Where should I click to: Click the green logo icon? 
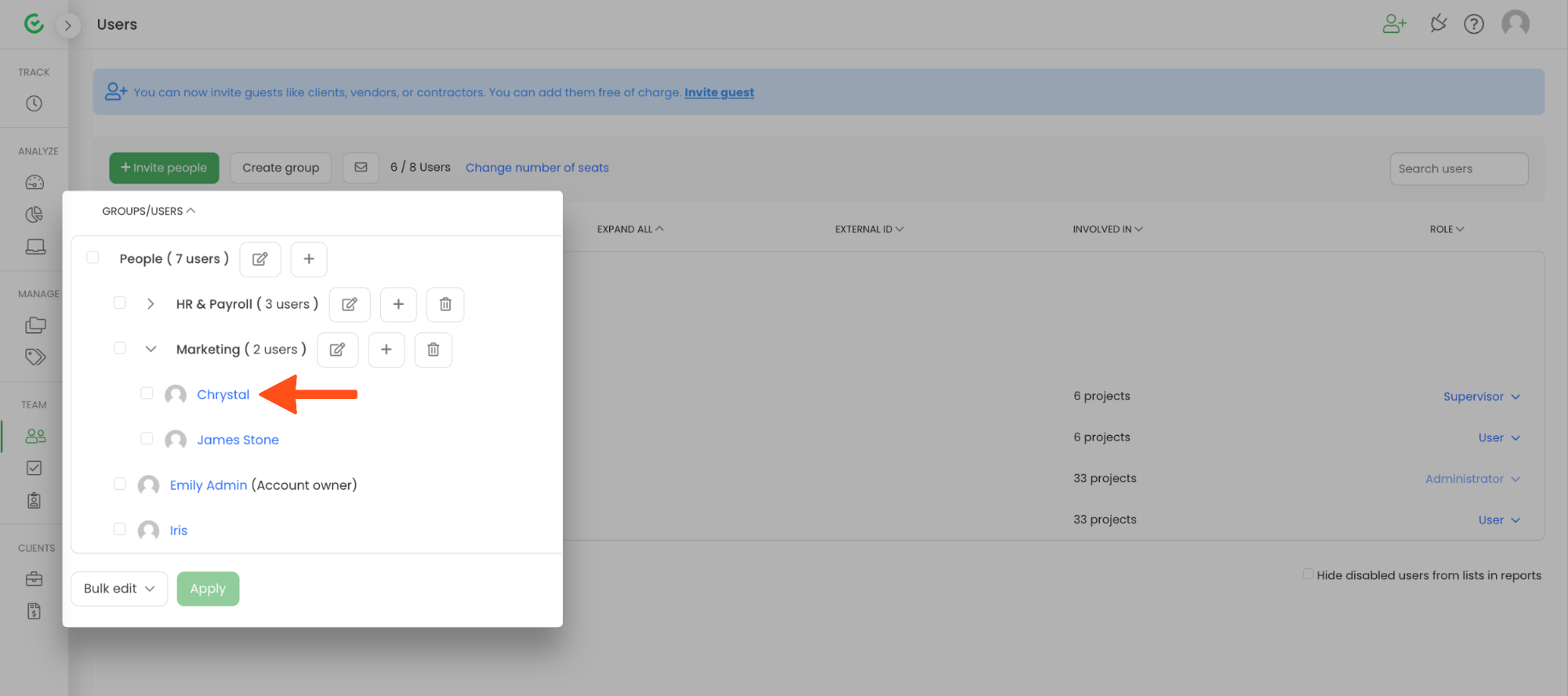click(34, 24)
